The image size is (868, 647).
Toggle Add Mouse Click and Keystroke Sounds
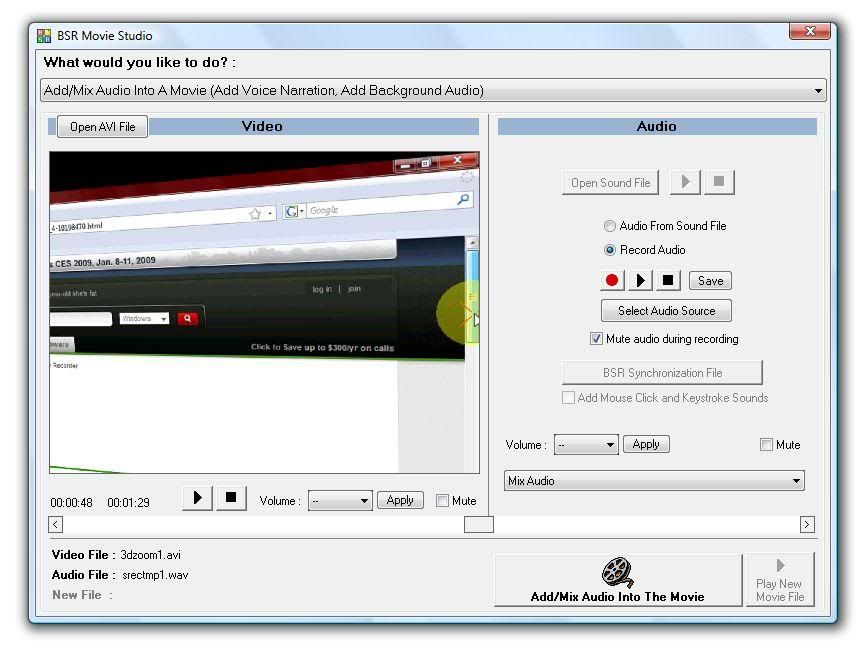[x=568, y=398]
